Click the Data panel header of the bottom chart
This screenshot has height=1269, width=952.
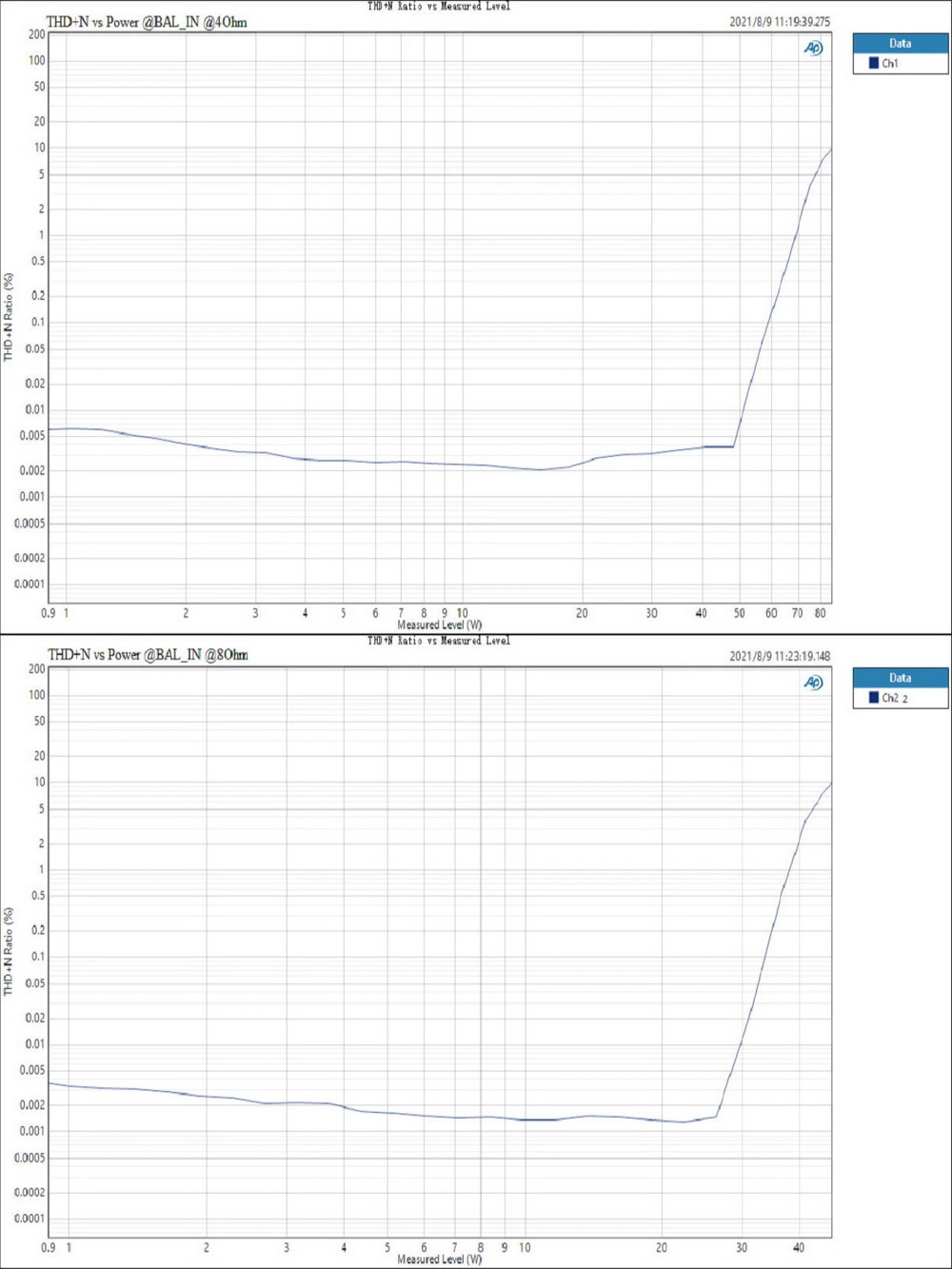click(x=899, y=678)
